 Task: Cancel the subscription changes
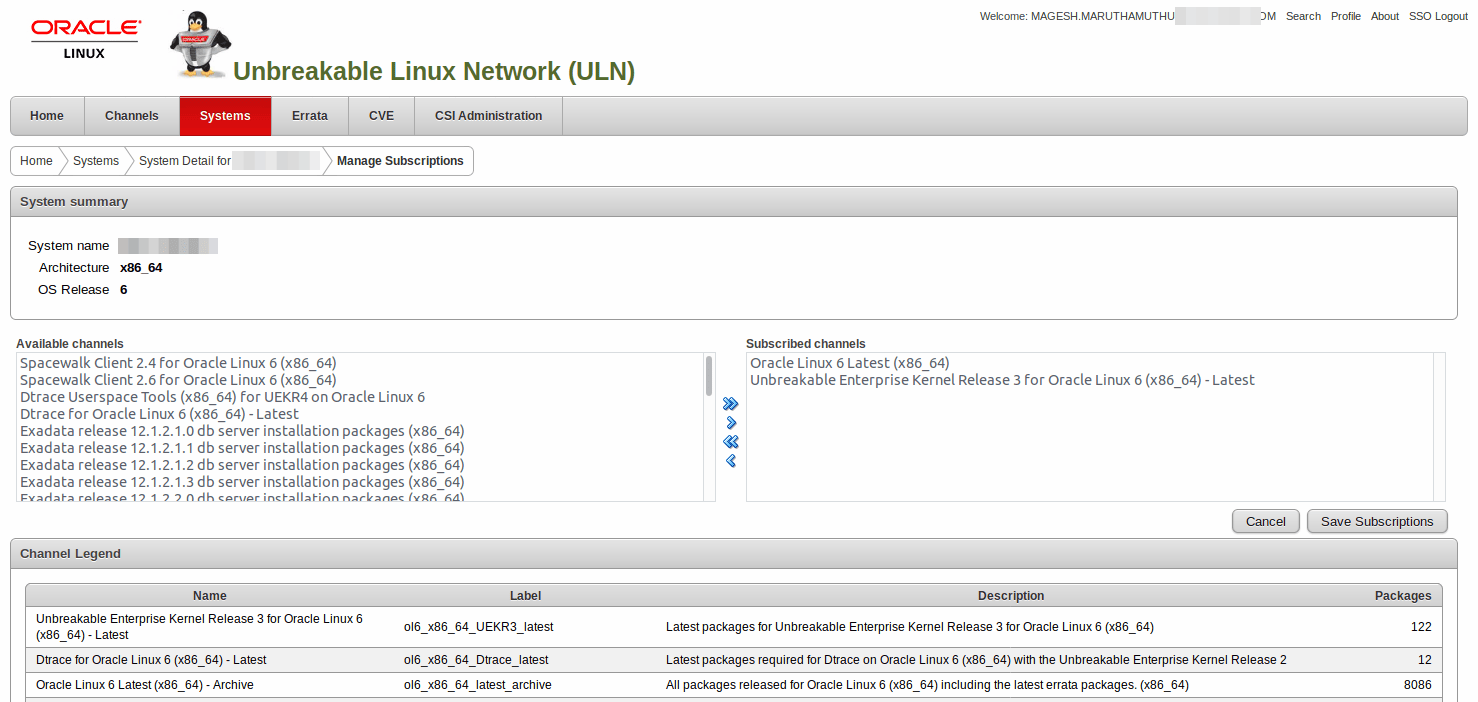coord(1265,521)
